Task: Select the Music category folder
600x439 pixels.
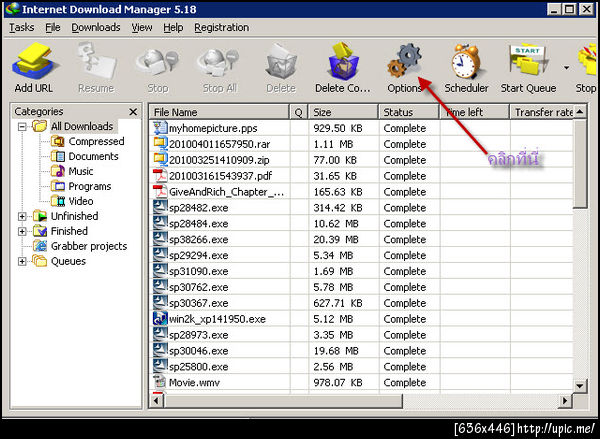Action: coord(72,171)
